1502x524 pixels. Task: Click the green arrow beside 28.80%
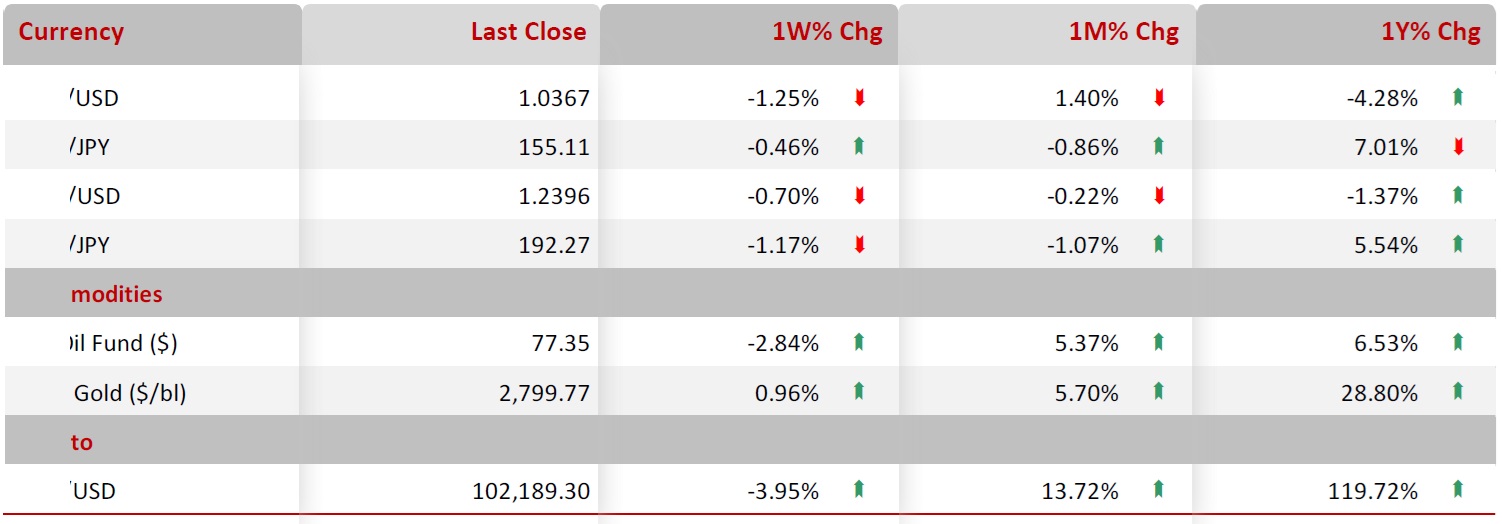(1458, 392)
